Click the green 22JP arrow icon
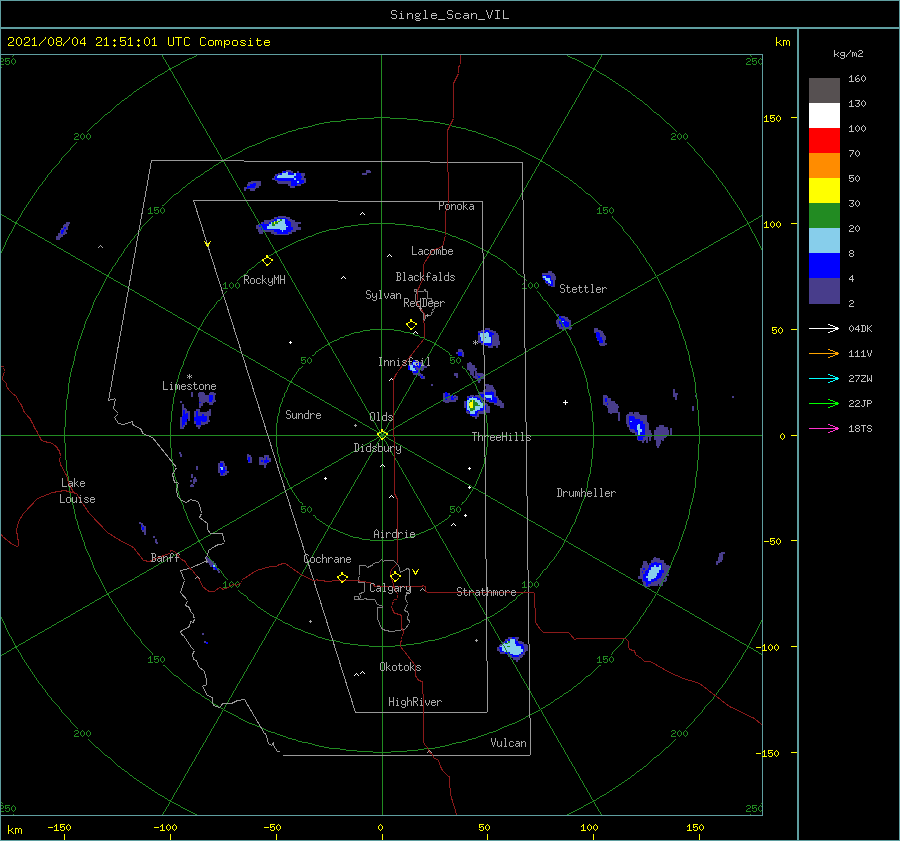Screen dimensions: 900x841 (824, 404)
